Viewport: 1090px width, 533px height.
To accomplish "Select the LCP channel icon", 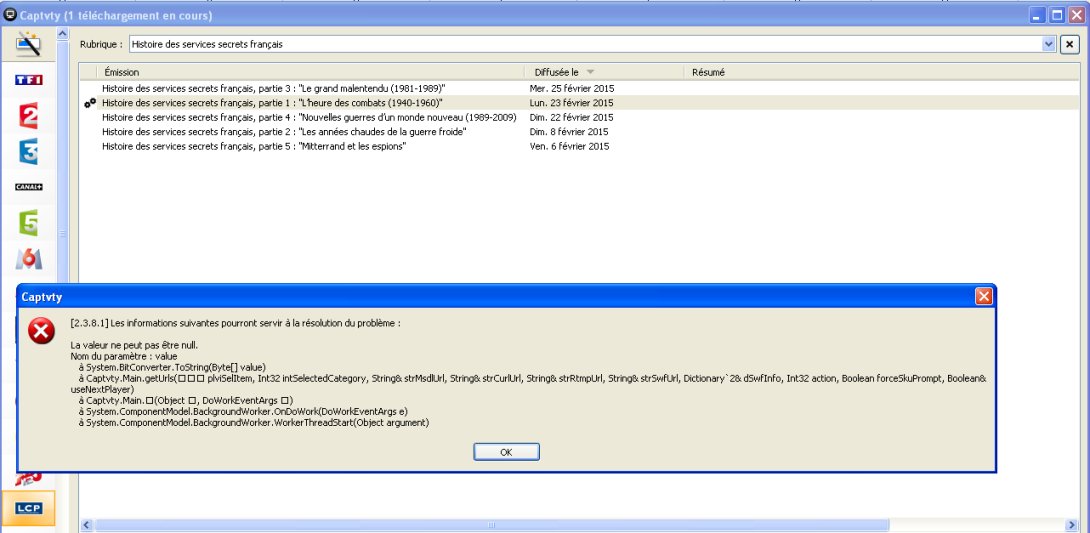I will coord(28,508).
